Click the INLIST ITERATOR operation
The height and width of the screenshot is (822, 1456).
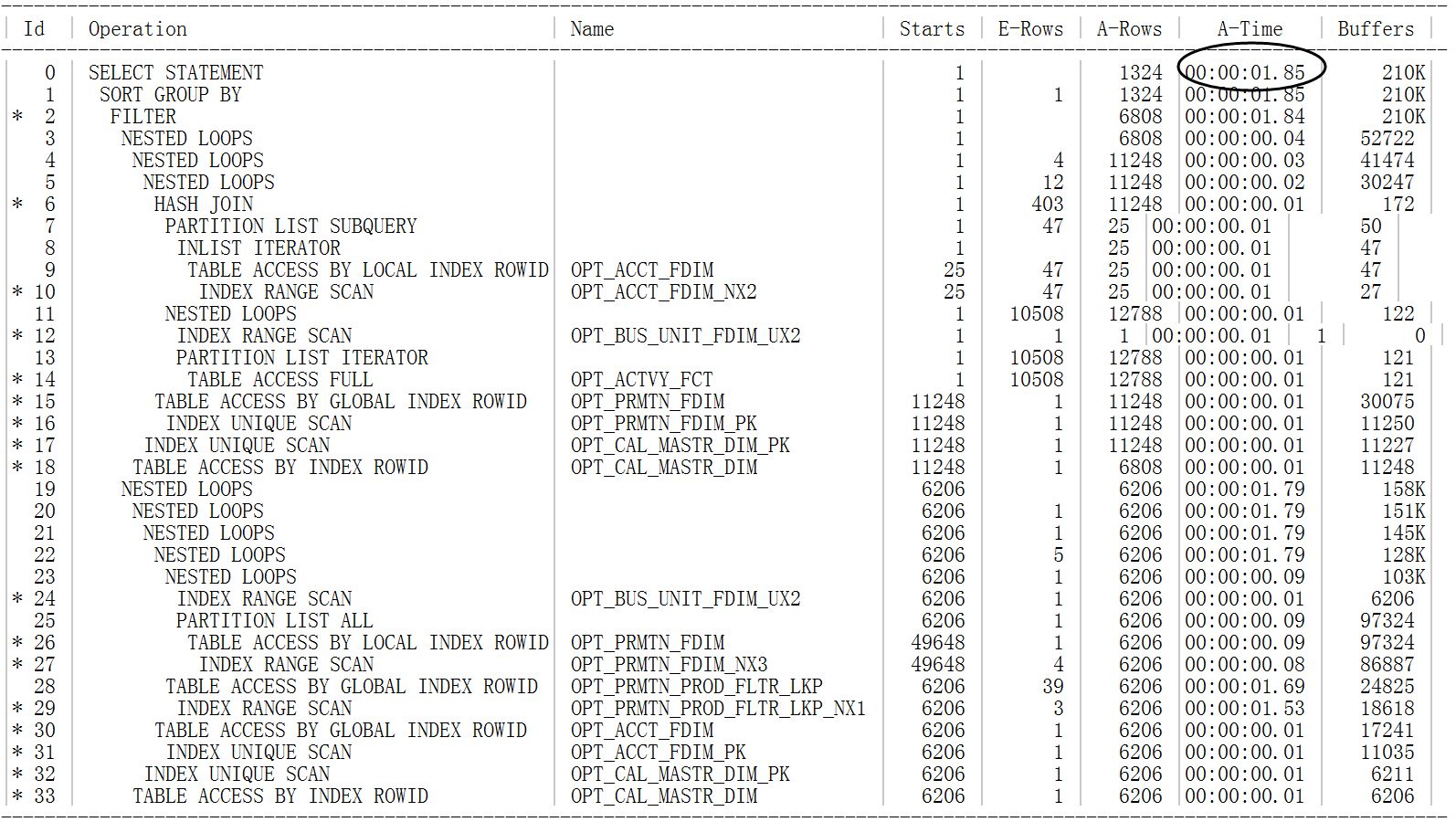click(x=258, y=248)
